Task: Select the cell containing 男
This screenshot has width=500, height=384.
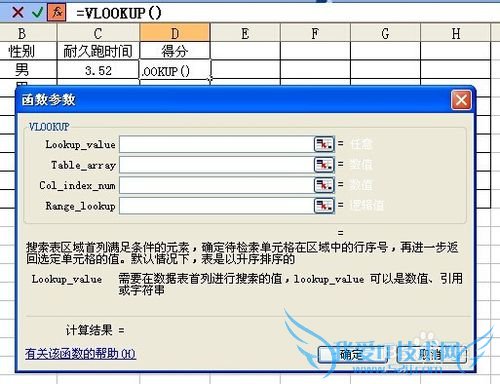Action: point(28,70)
